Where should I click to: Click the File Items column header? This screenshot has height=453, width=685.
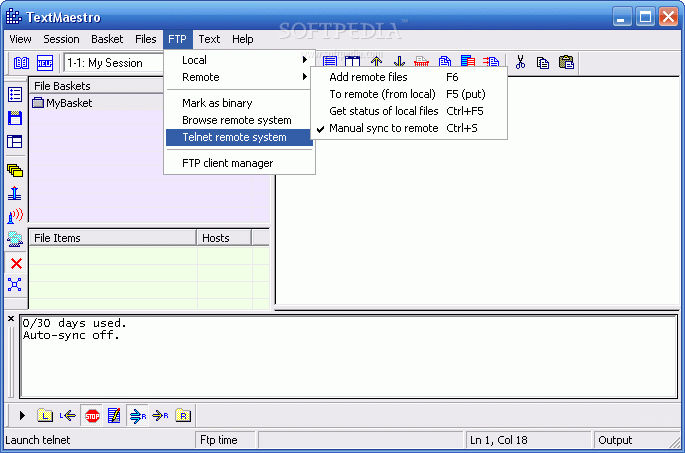pos(113,238)
